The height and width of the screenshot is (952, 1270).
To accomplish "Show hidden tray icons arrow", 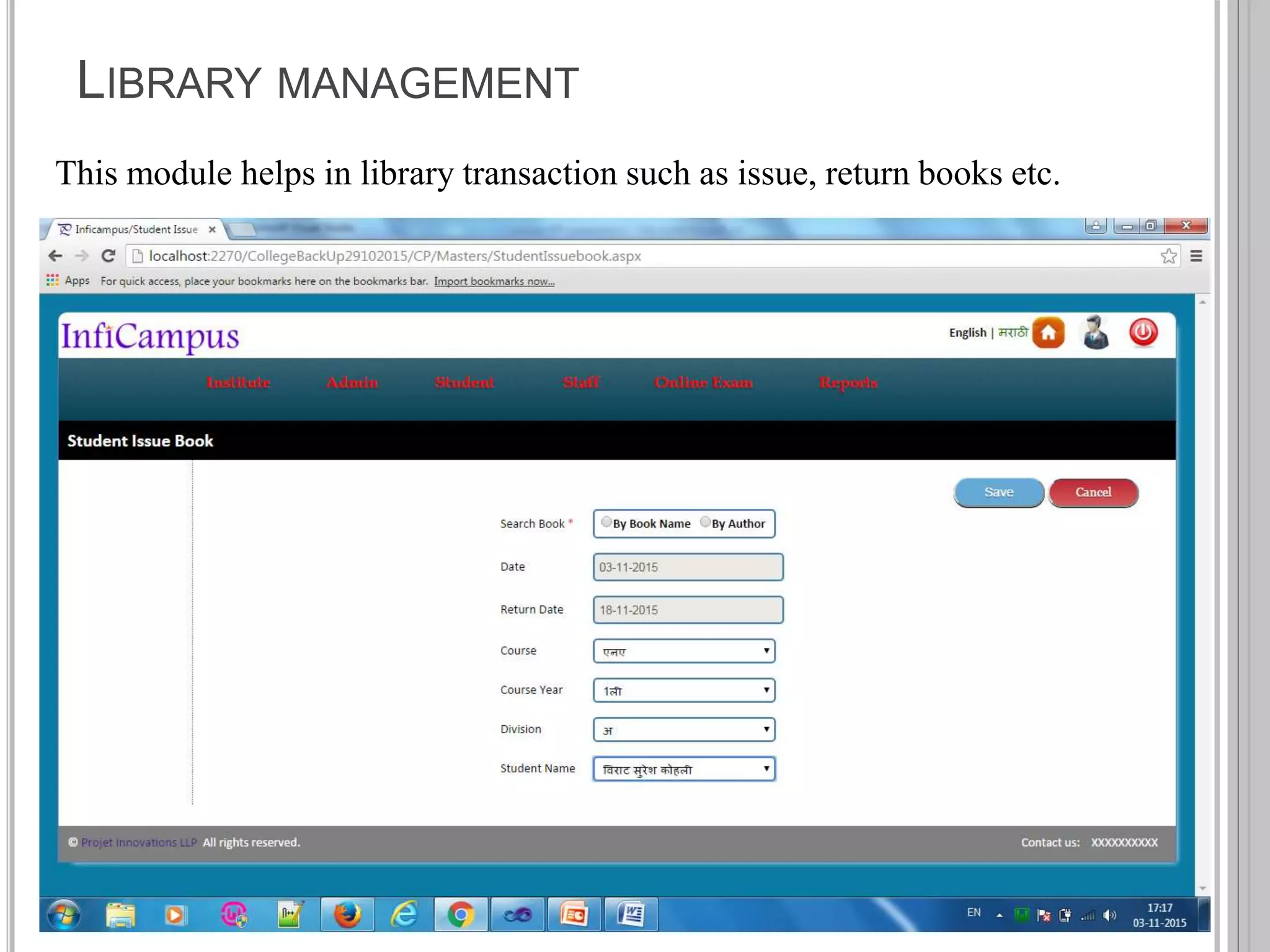I will tap(999, 915).
